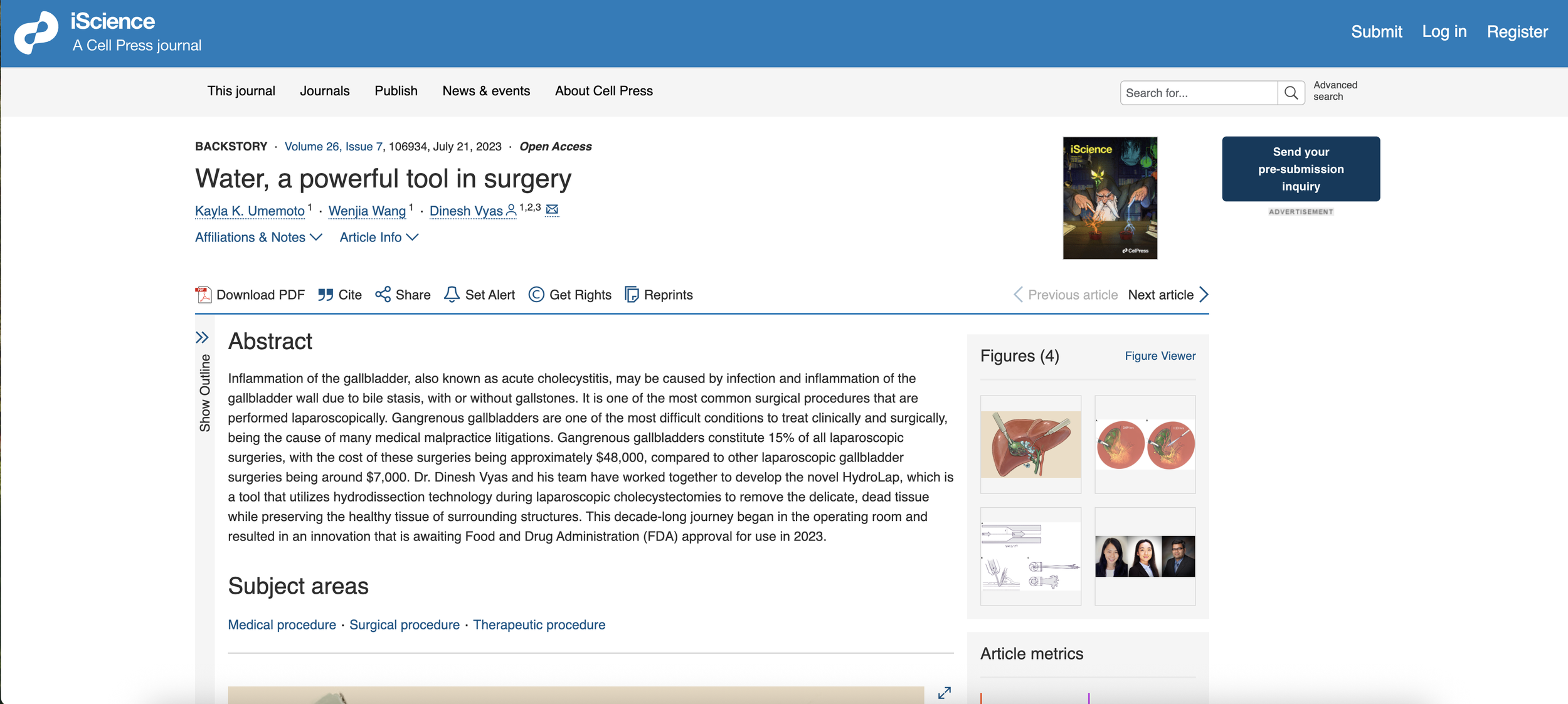Open the This journal menu
Screen dimensions: 1568x704
coord(241,91)
